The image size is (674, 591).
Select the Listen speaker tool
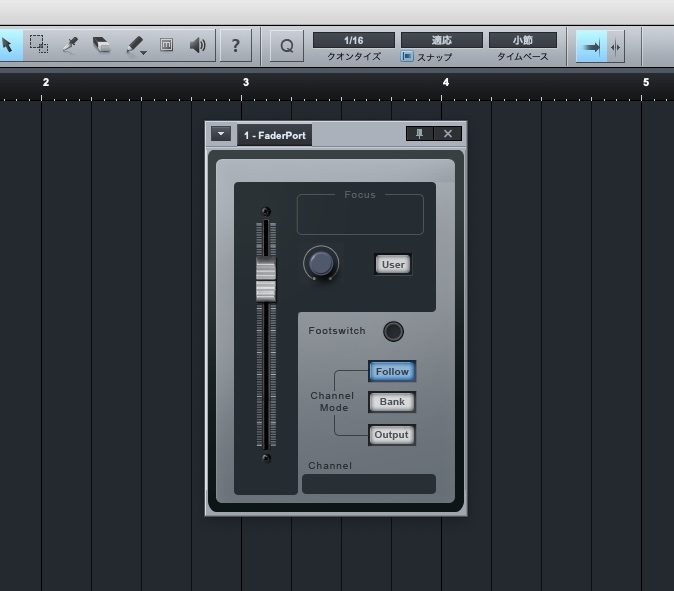click(198, 45)
